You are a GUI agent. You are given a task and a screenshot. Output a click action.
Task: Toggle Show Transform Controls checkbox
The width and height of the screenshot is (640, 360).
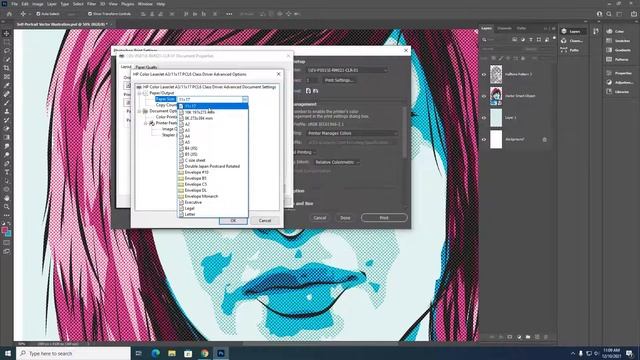click(x=90, y=14)
